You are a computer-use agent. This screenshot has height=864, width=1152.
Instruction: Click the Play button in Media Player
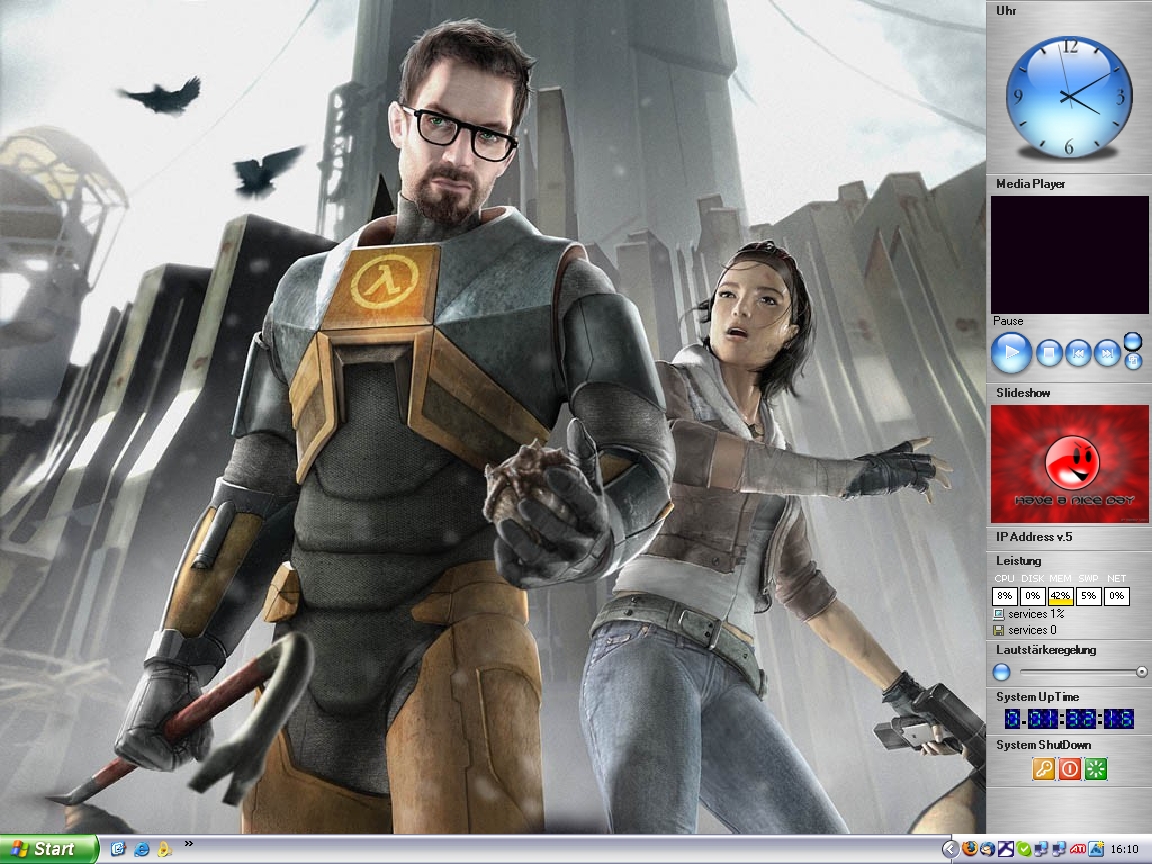click(x=1011, y=353)
